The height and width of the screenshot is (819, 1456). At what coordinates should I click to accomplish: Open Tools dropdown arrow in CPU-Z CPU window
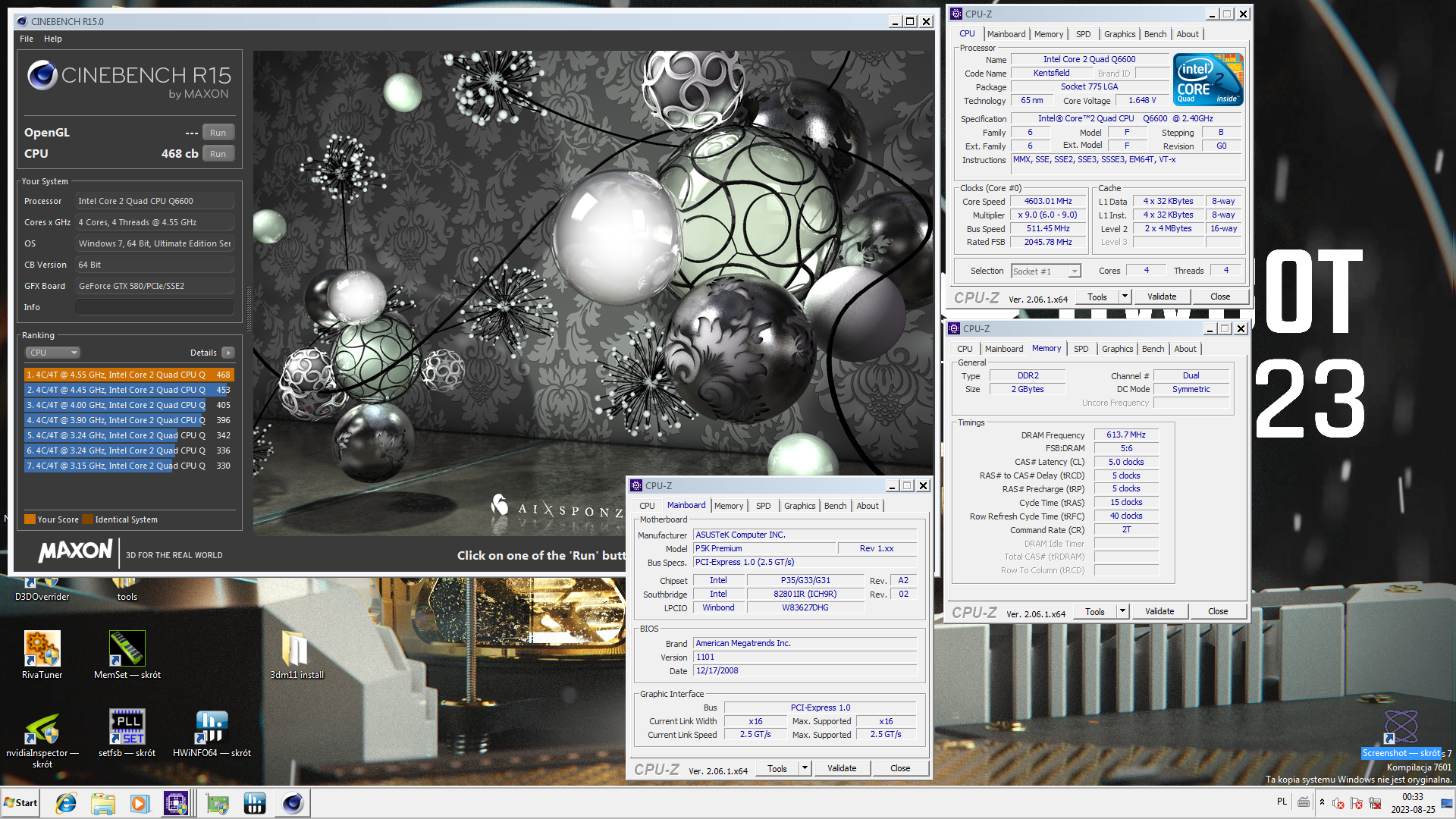(x=1125, y=297)
